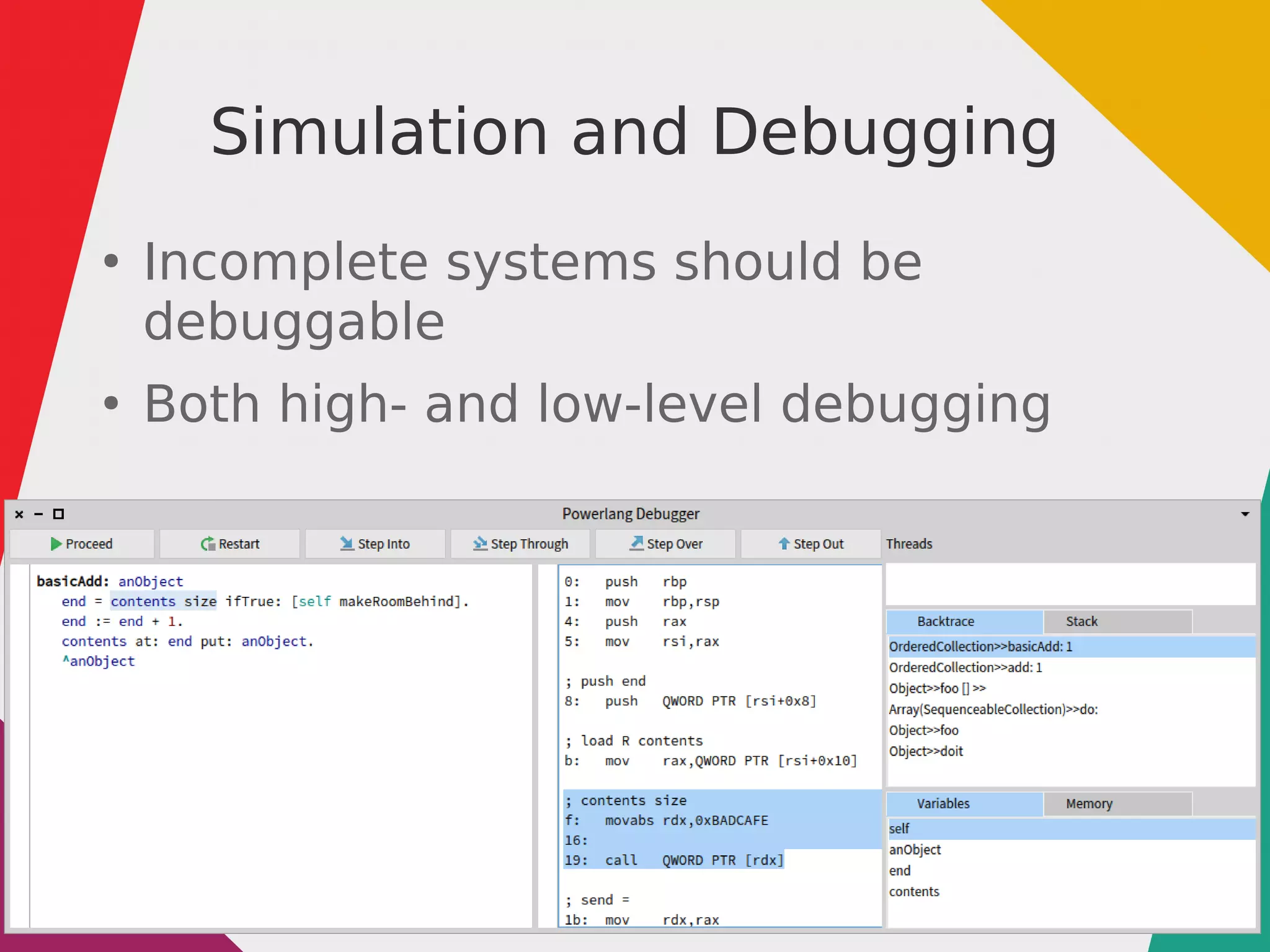Screen dimensions: 1270x952
Task: Click highlighted 'contents size' in source code
Action: click(164, 601)
